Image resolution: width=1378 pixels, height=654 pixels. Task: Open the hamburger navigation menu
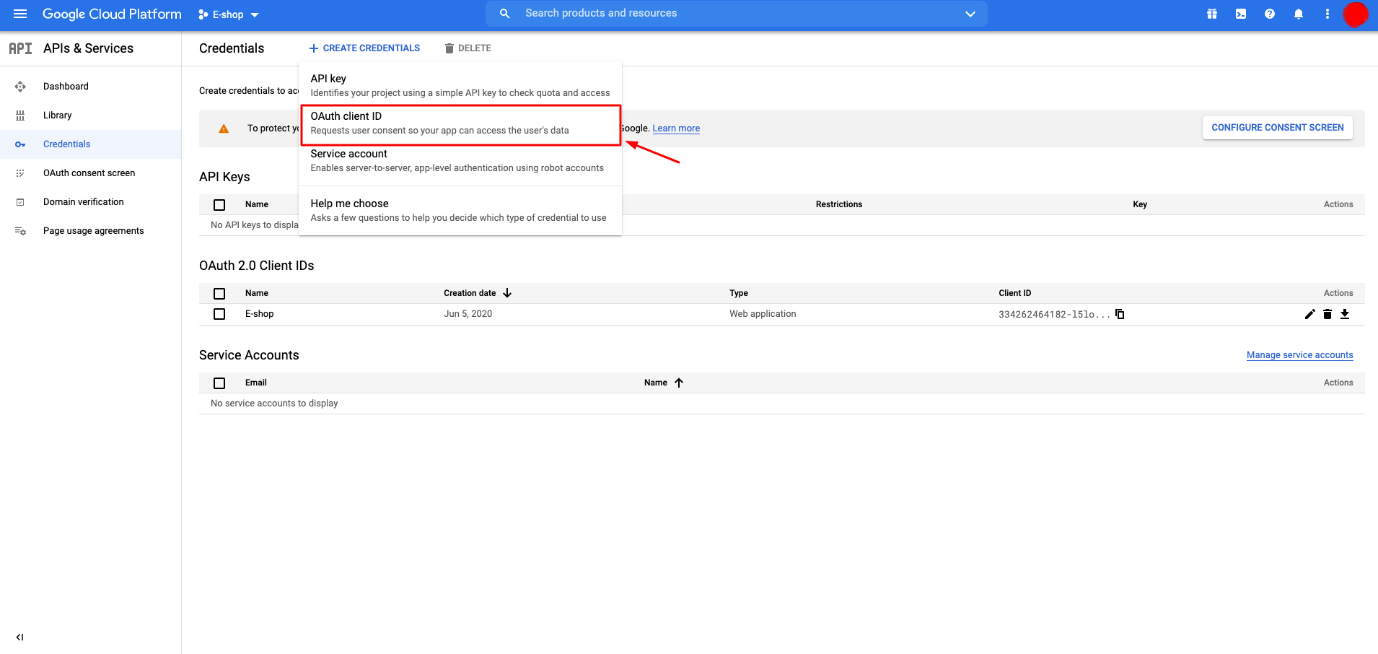[x=20, y=14]
